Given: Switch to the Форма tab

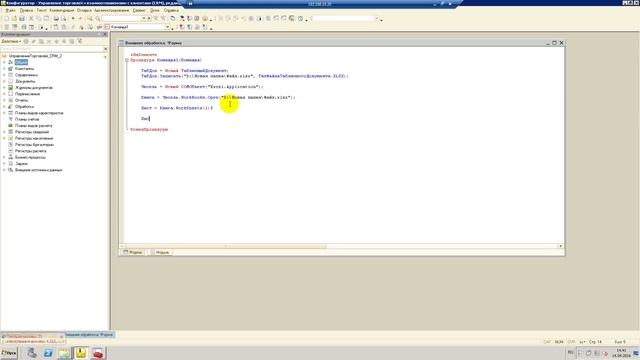Looking at the screenshot, I should point(133,252).
